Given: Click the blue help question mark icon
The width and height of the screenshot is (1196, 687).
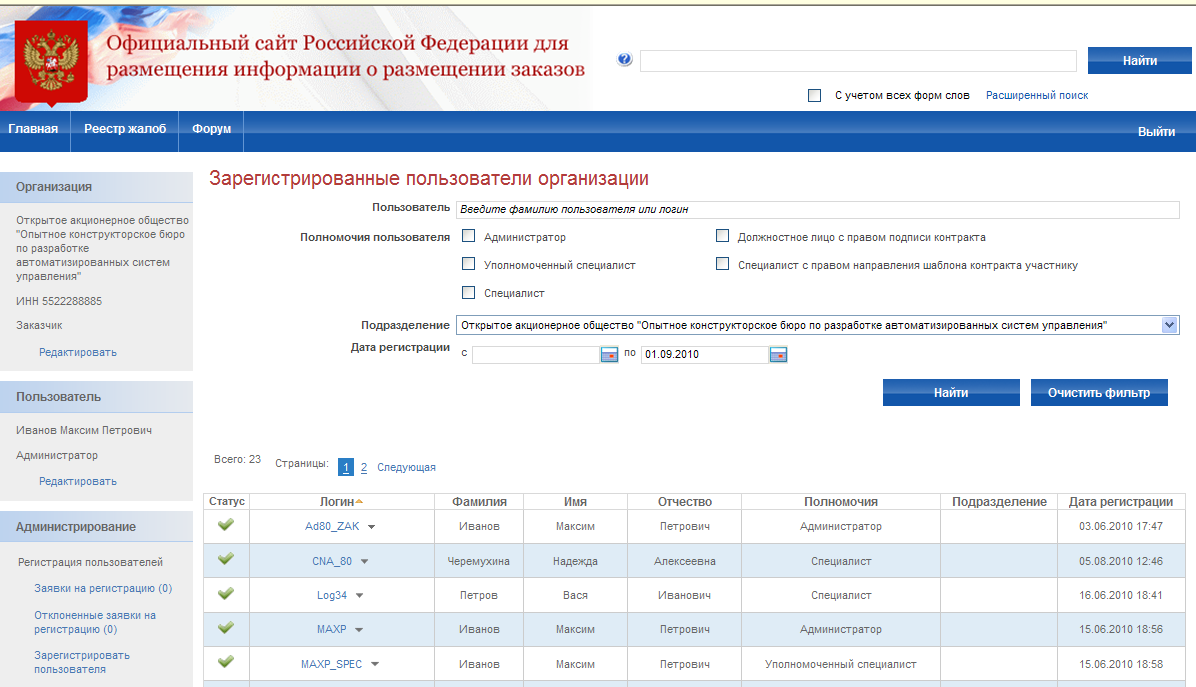Looking at the screenshot, I should [625, 59].
